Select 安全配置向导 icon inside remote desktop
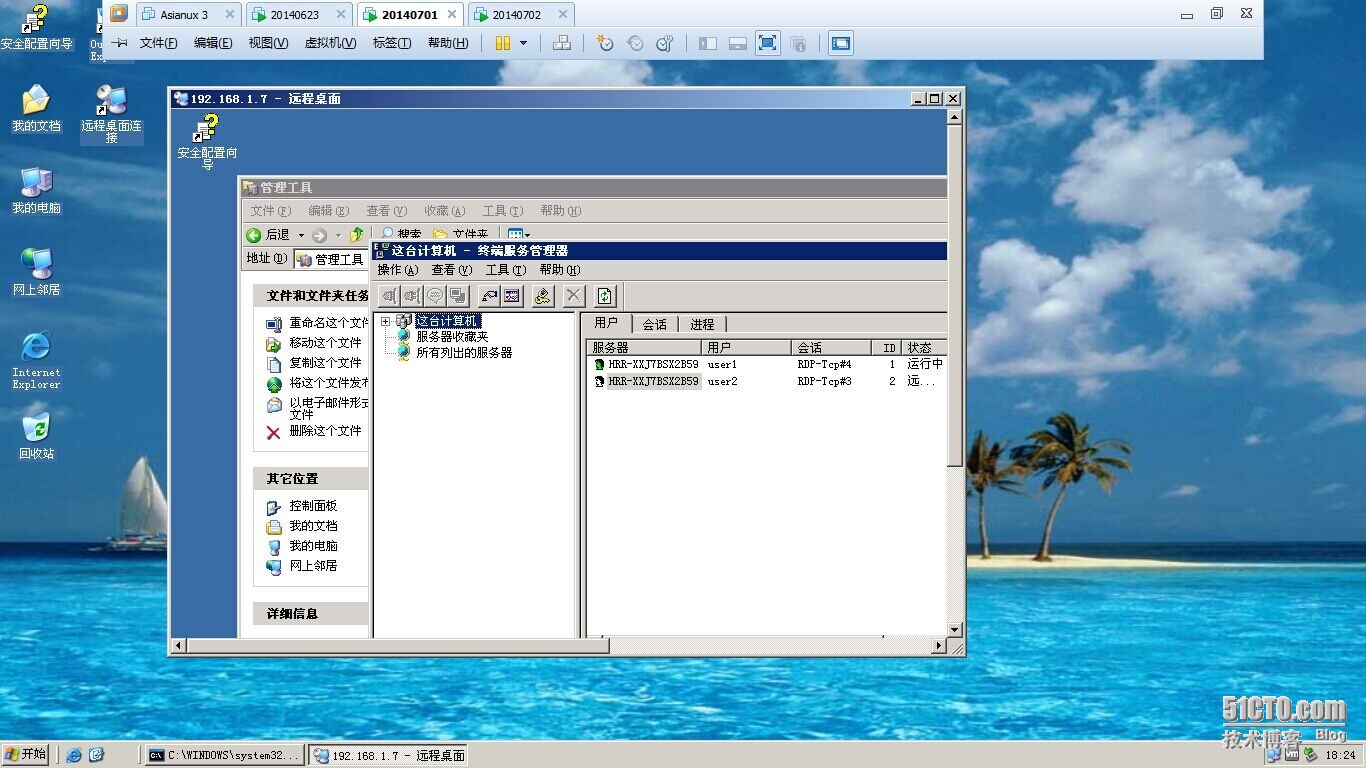This screenshot has height=768, width=1366. point(207,141)
